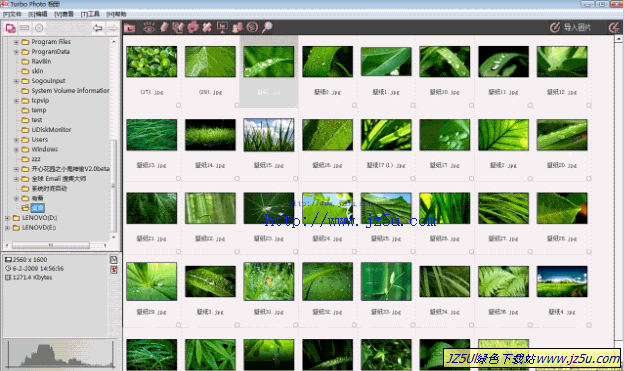This screenshot has height=371, width=624.
Task: Open the [T] 工具 tools menu
Action: [x=90, y=14]
